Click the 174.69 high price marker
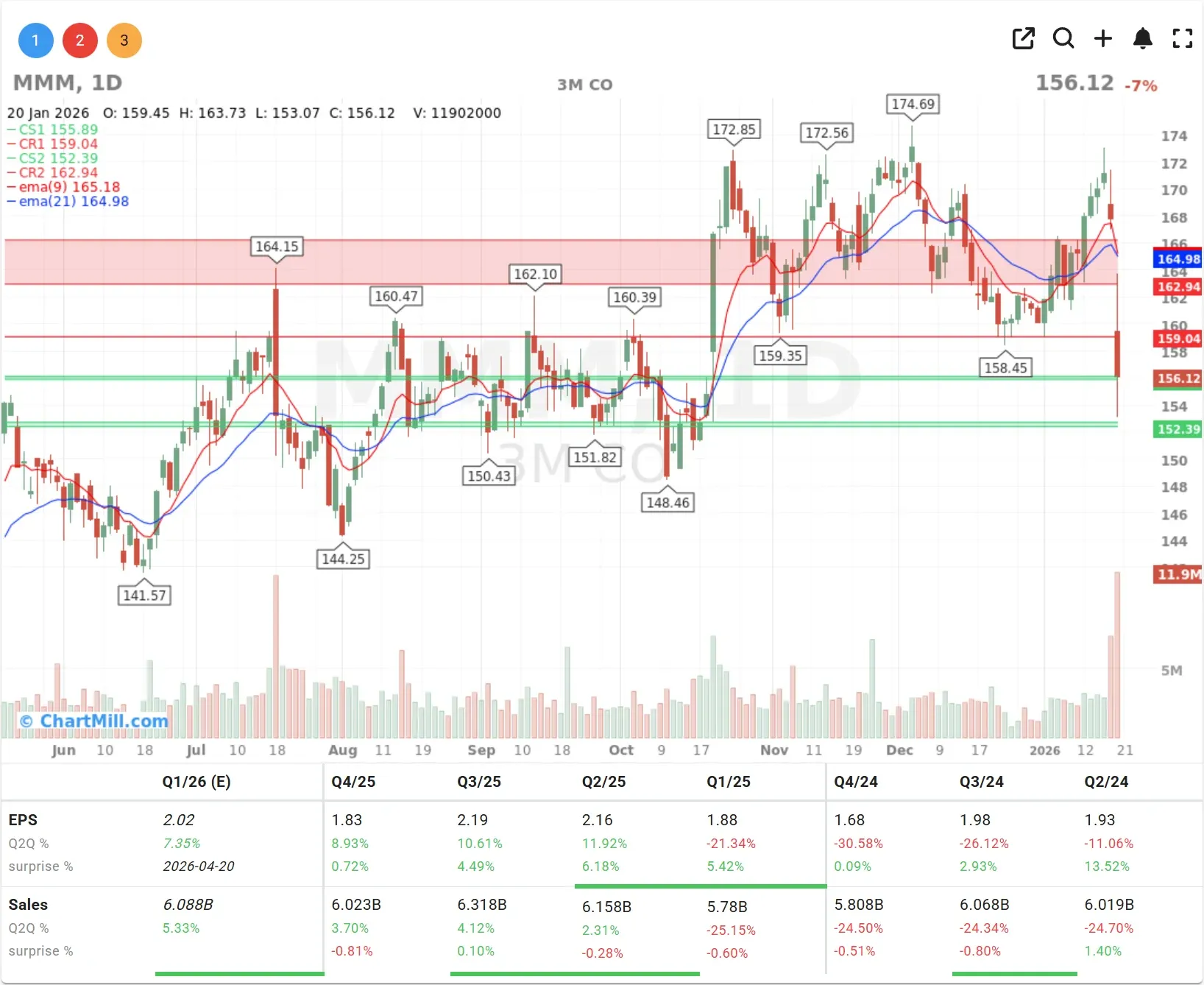This screenshot has height=985, width=1204. coord(912,105)
